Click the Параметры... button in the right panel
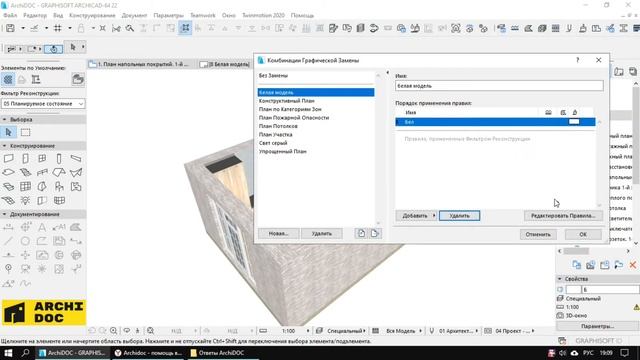The image size is (640, 360). 597,326
